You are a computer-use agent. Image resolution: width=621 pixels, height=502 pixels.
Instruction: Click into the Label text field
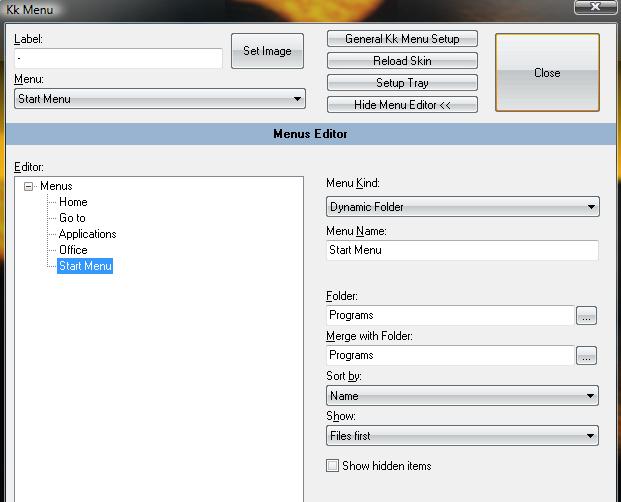pyautogui.click(x=118, y=58)
